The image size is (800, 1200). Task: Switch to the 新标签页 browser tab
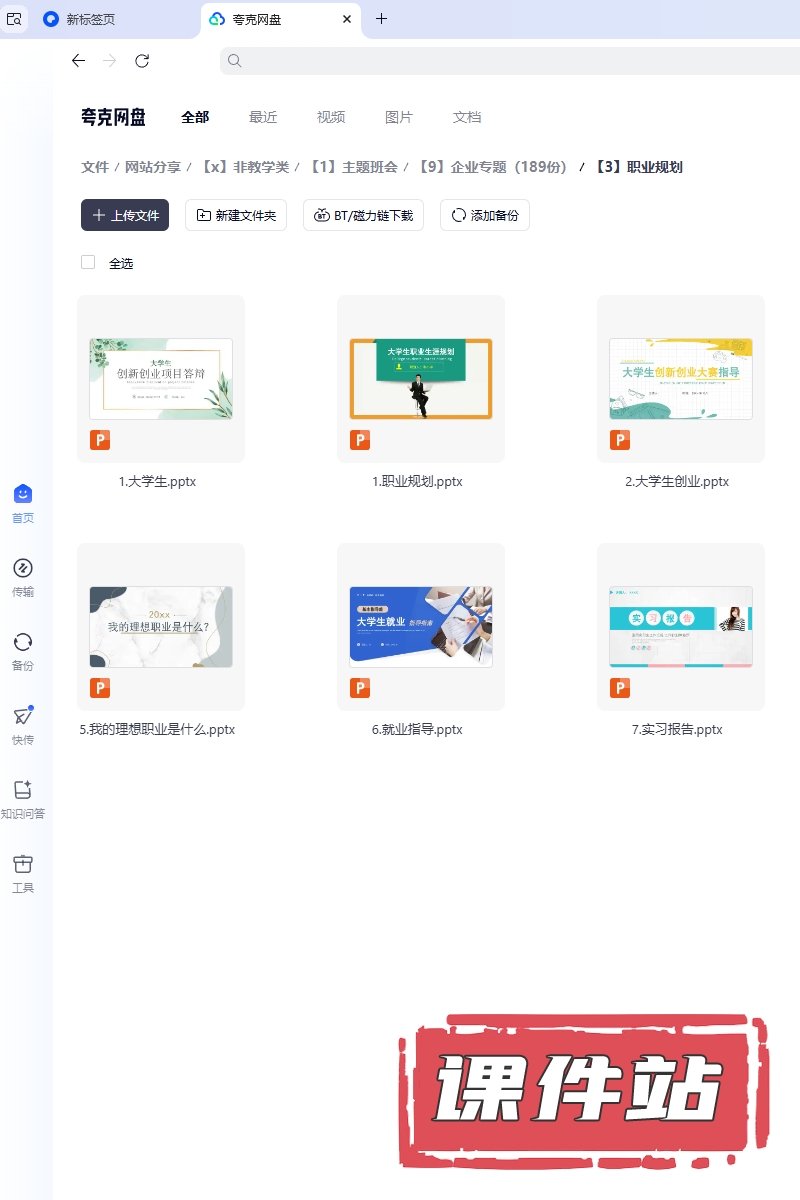pyautogui.click(x=90, y=19)
